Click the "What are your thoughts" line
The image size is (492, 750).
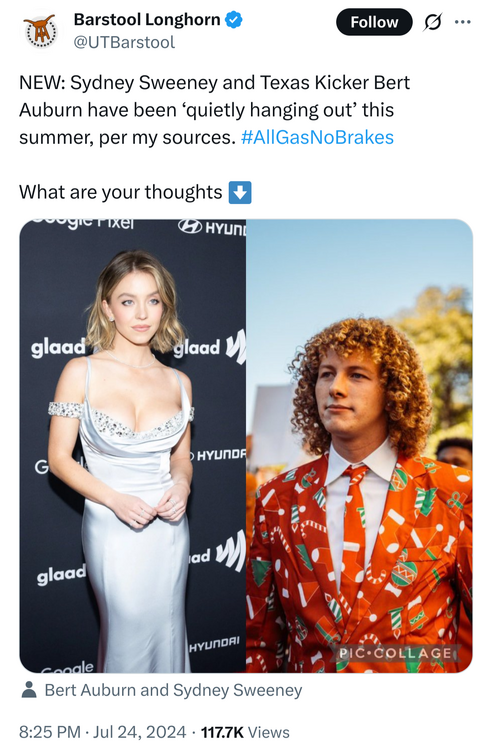click(120, 192)
